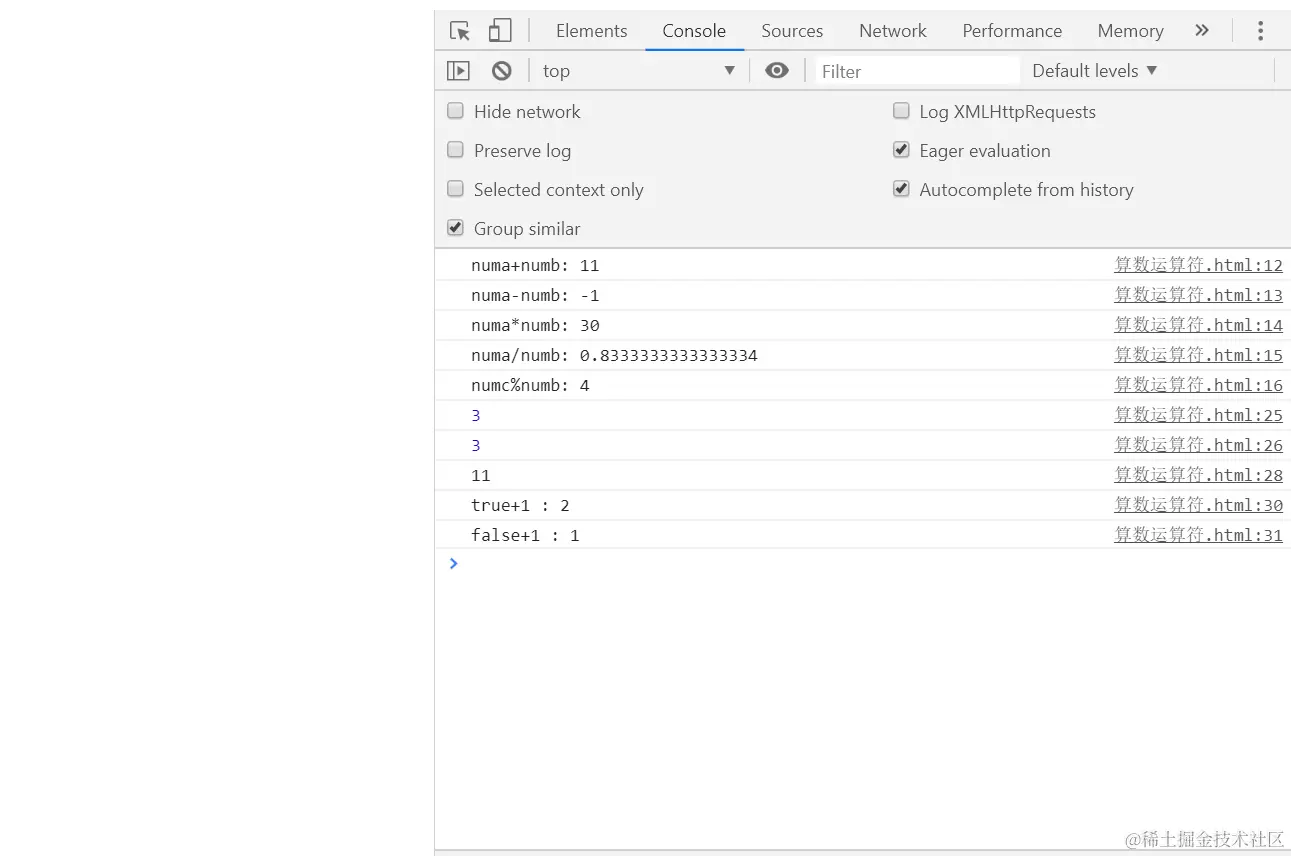Screen dimensions: 1291x856
Task: Select the log text numa+numb: 11
Action: click(x=535, y=266)
